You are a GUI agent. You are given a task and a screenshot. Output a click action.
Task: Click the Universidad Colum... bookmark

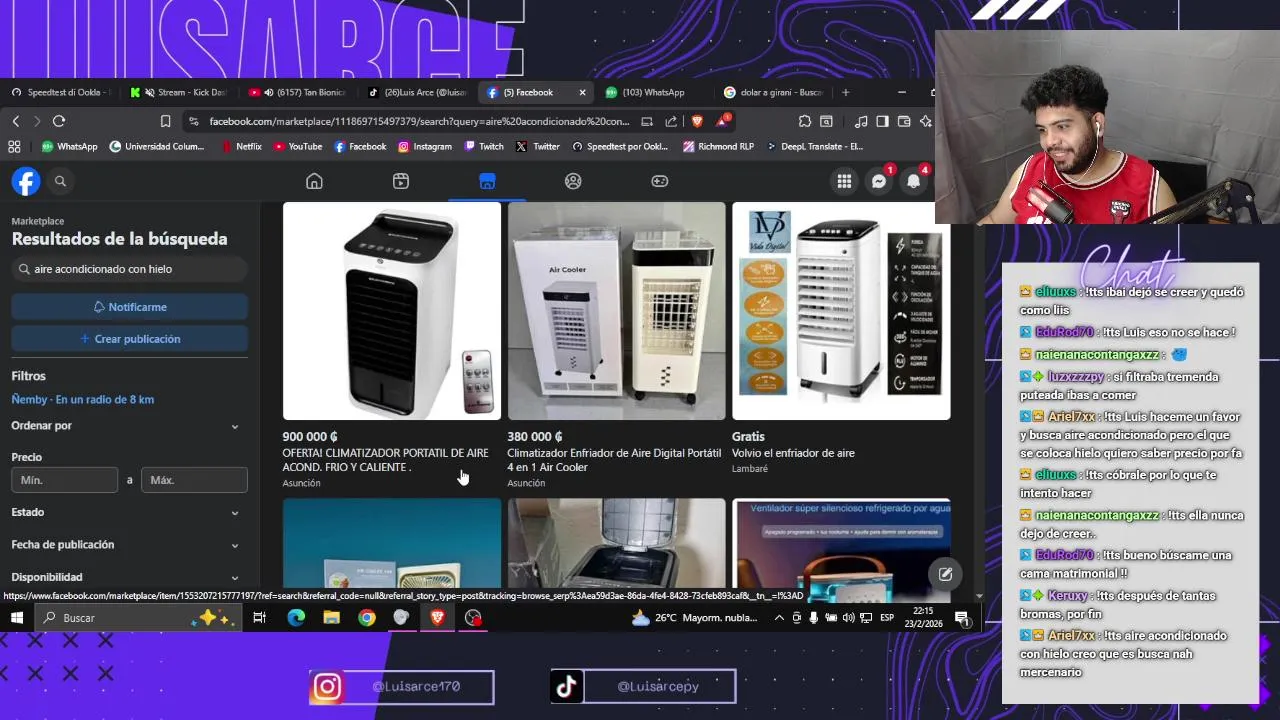pos(156,146)
